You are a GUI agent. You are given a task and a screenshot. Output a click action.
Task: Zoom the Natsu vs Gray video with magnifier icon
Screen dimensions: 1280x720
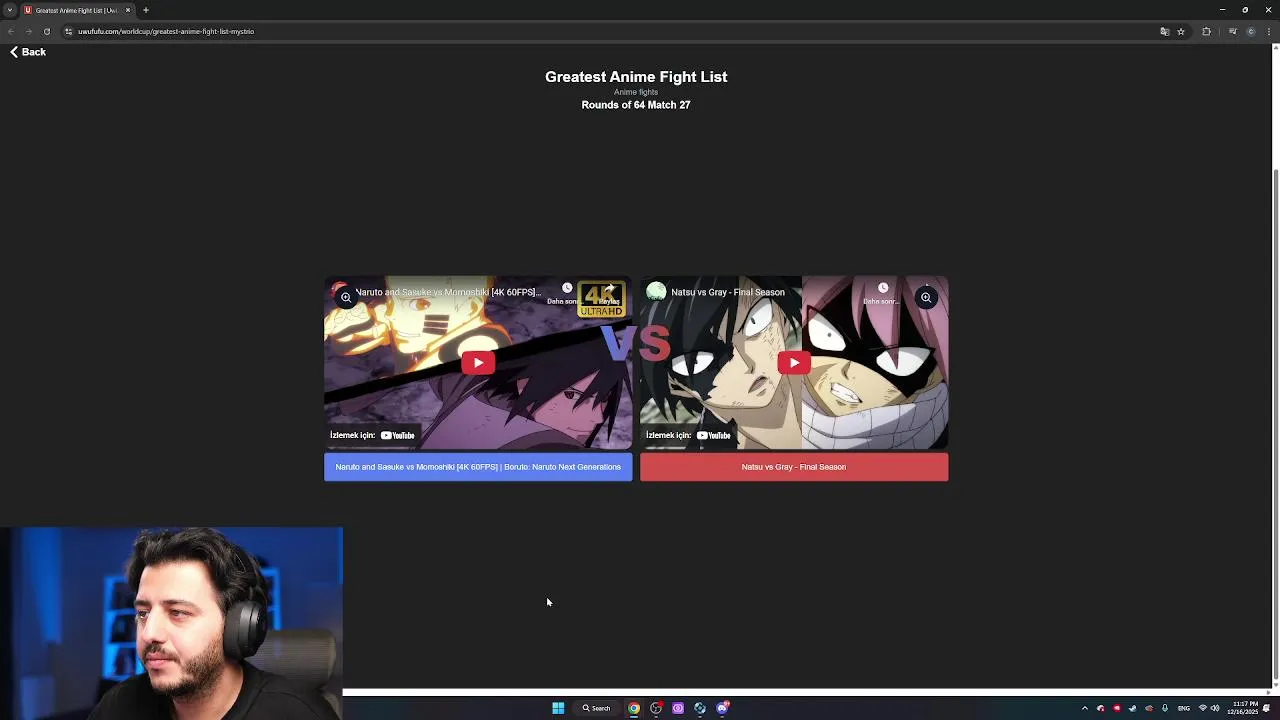(926, 297)
